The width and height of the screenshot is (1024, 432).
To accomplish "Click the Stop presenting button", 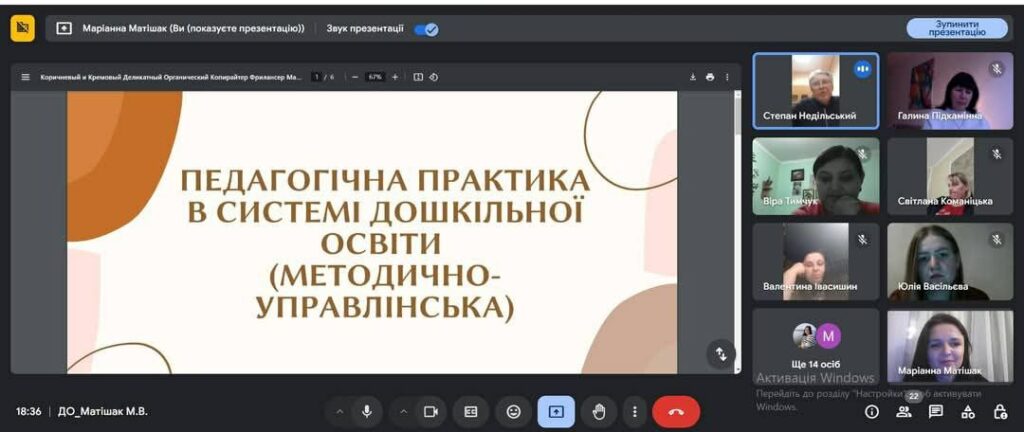I will [956, 28].
